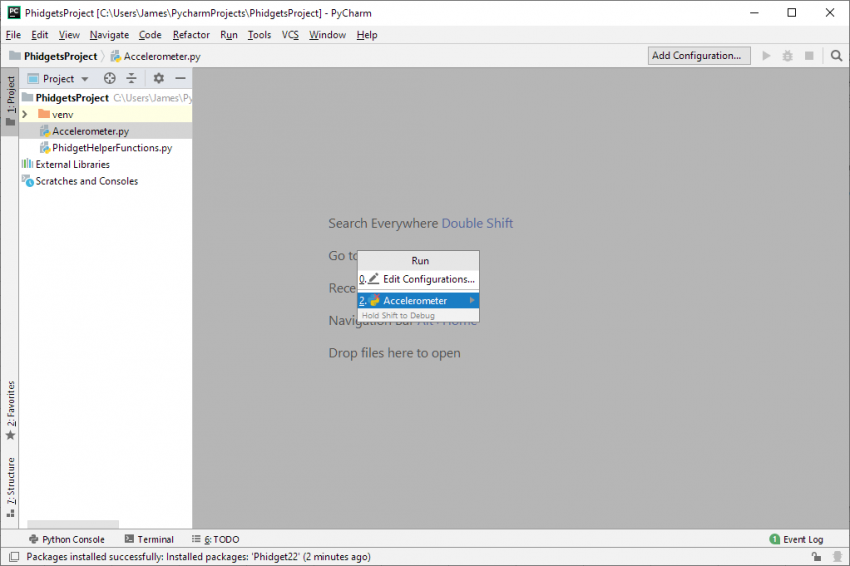The image size is (850, 566).
Task: Click 'Drop files here to open' text
Action: (394, 353)
